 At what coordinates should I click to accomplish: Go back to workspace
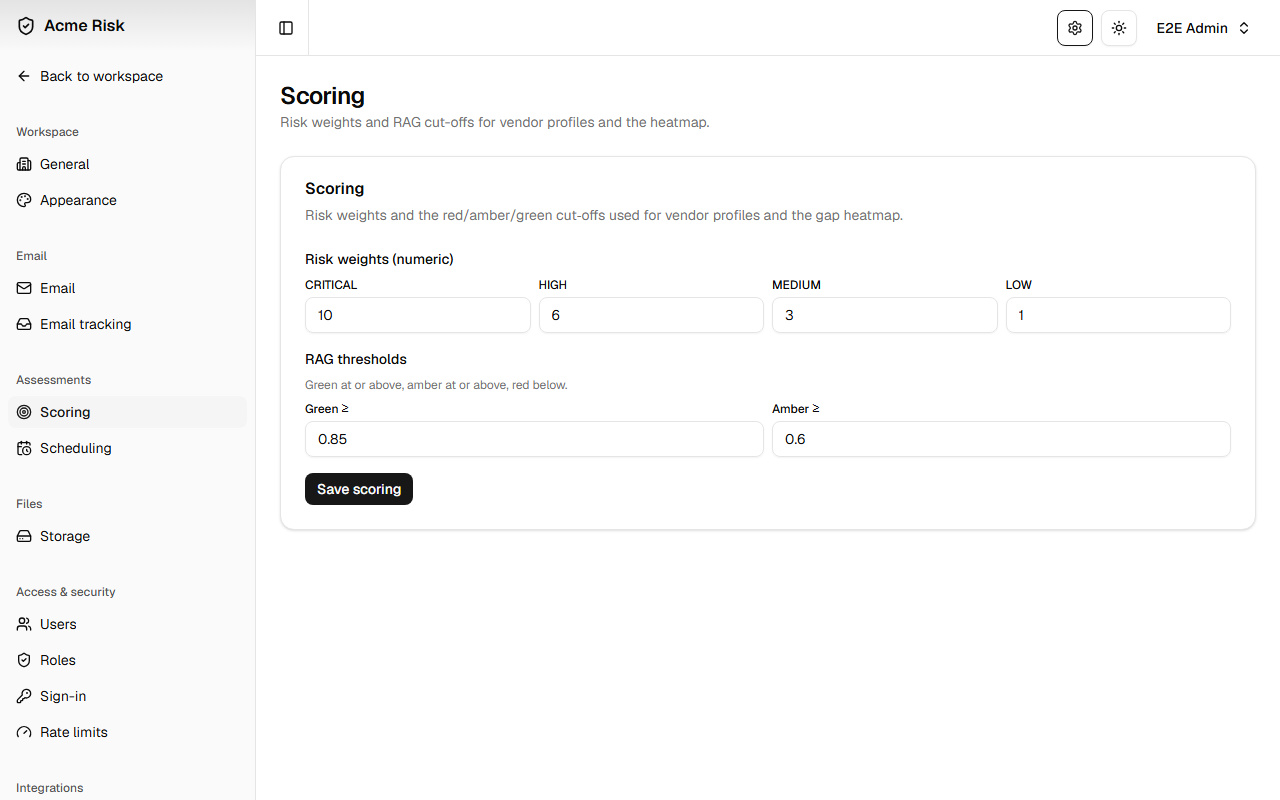(127, 76)
